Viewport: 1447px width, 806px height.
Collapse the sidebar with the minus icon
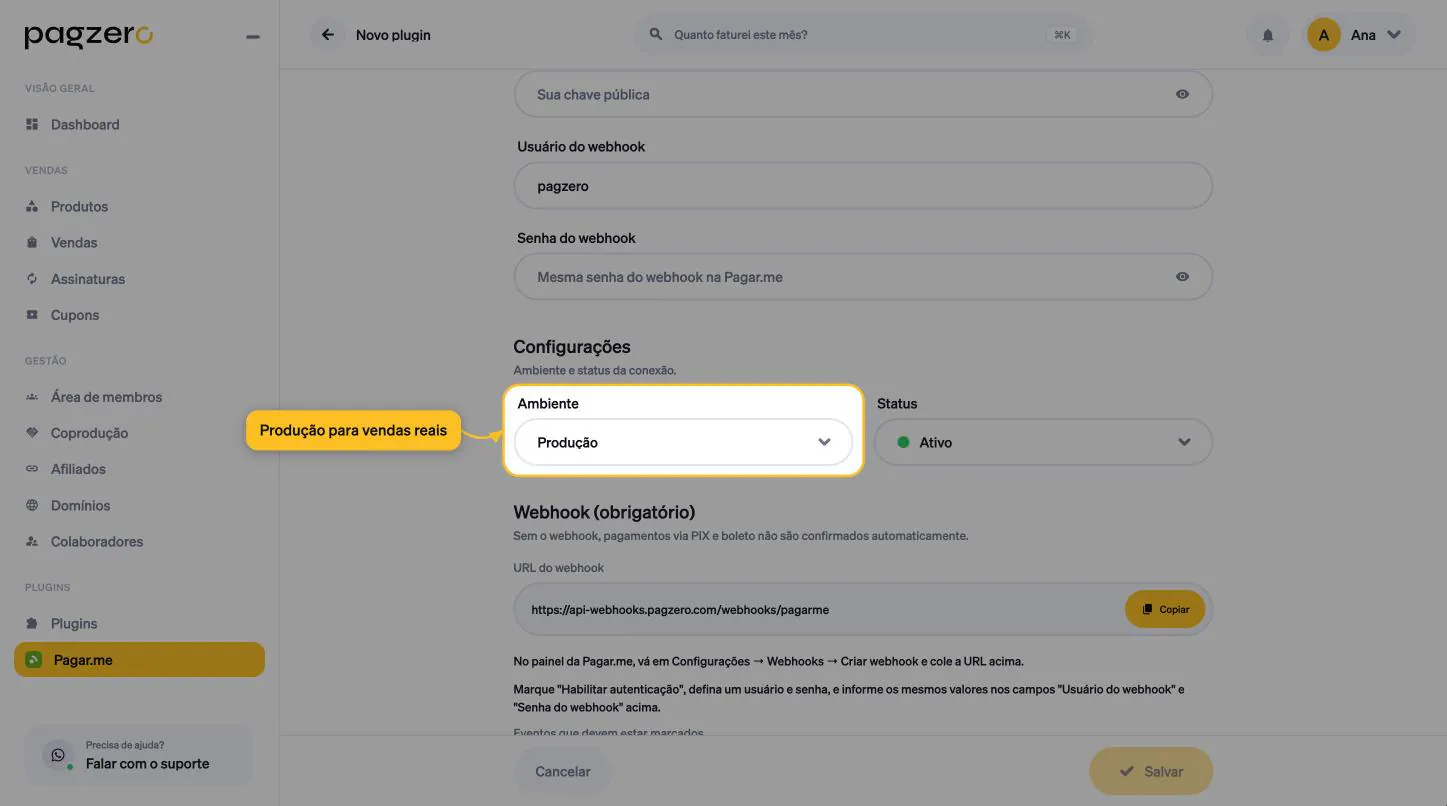pos(253,37)
